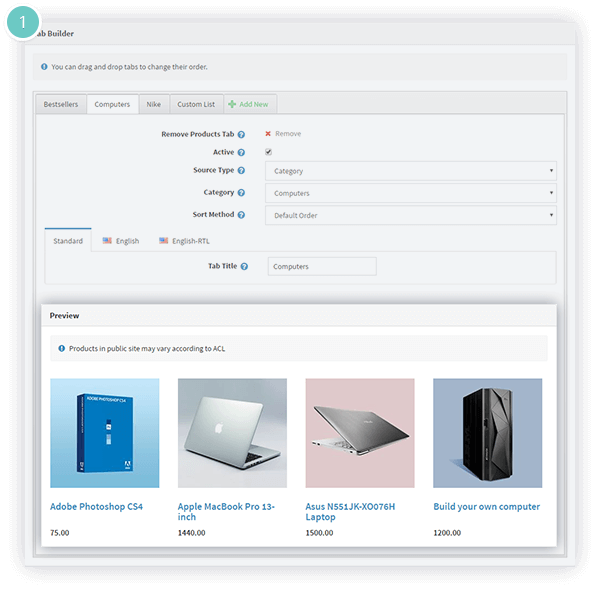Screen dimensions: 600x589
Task: Switch to the Bestsellers tab
Action: point(61,104)
